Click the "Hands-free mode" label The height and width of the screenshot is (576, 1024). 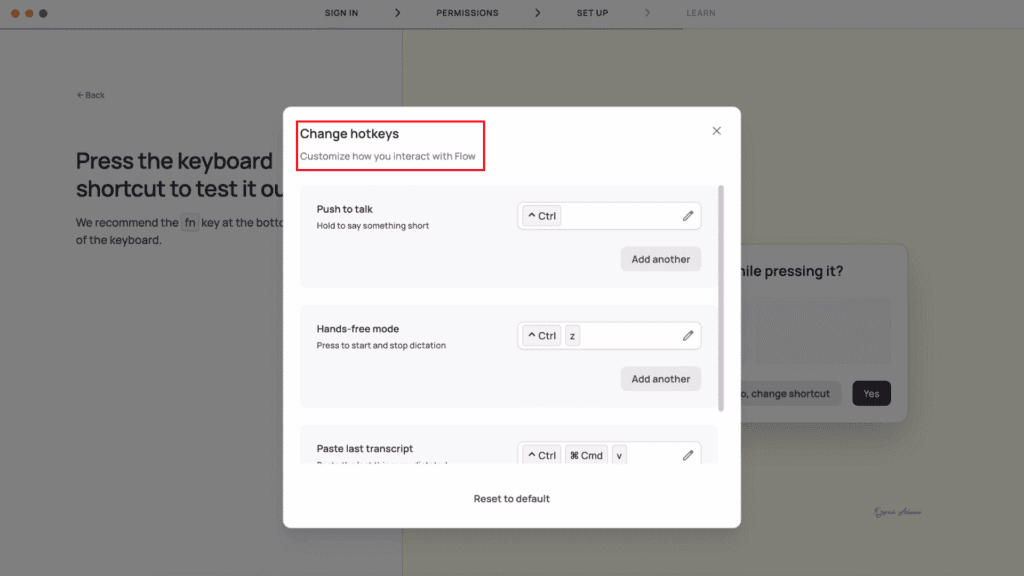click(358, 328)
